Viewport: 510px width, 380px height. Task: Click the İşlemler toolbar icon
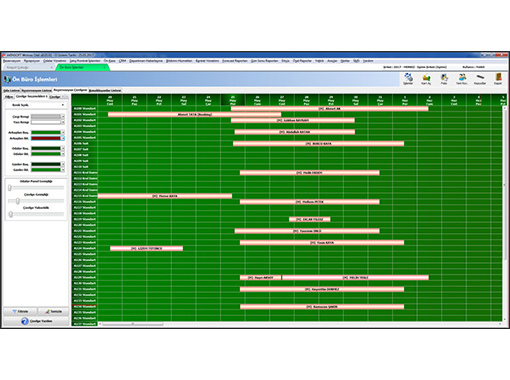[x=408, y=79]
